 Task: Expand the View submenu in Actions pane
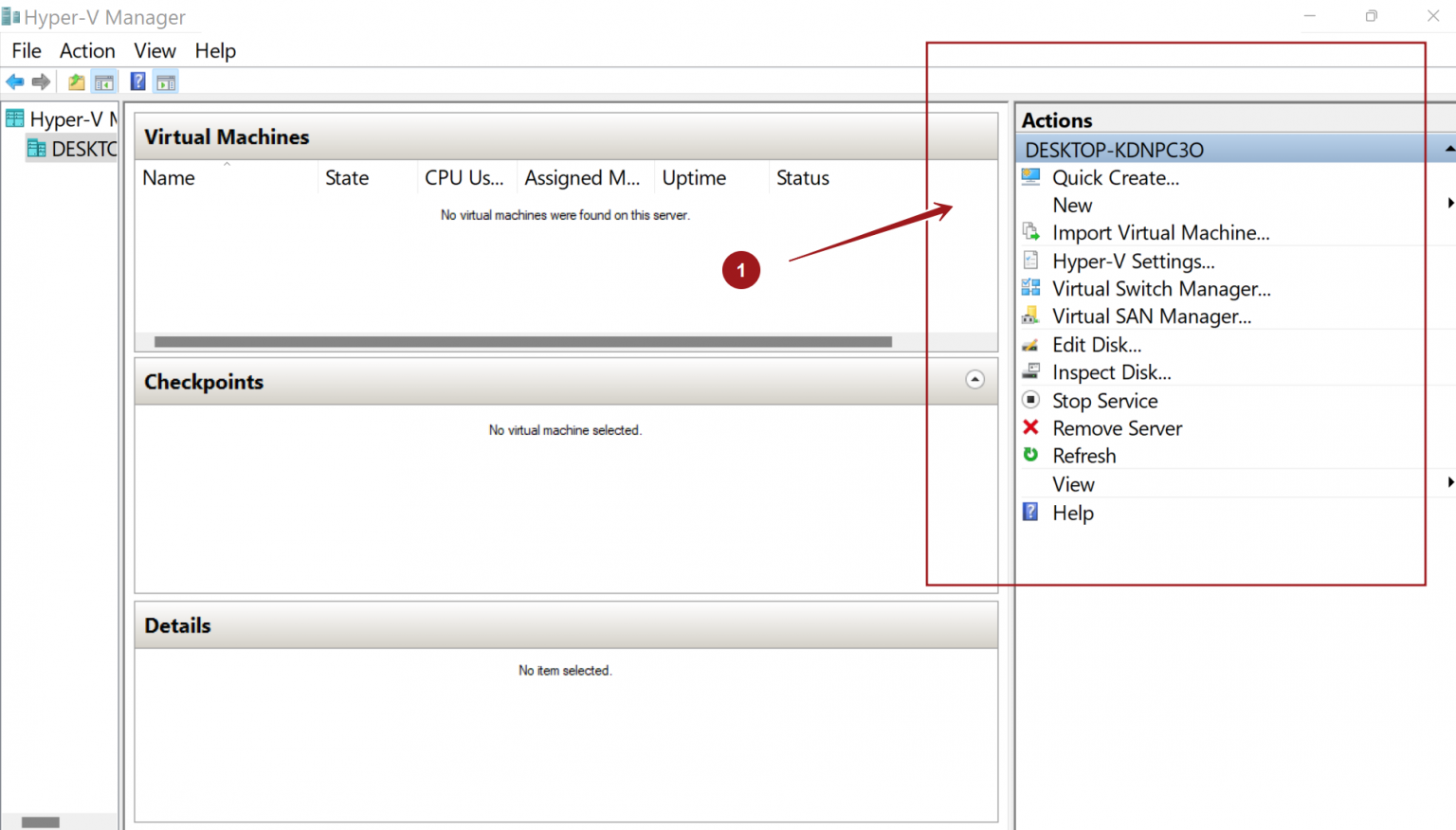coord(1449,482)
